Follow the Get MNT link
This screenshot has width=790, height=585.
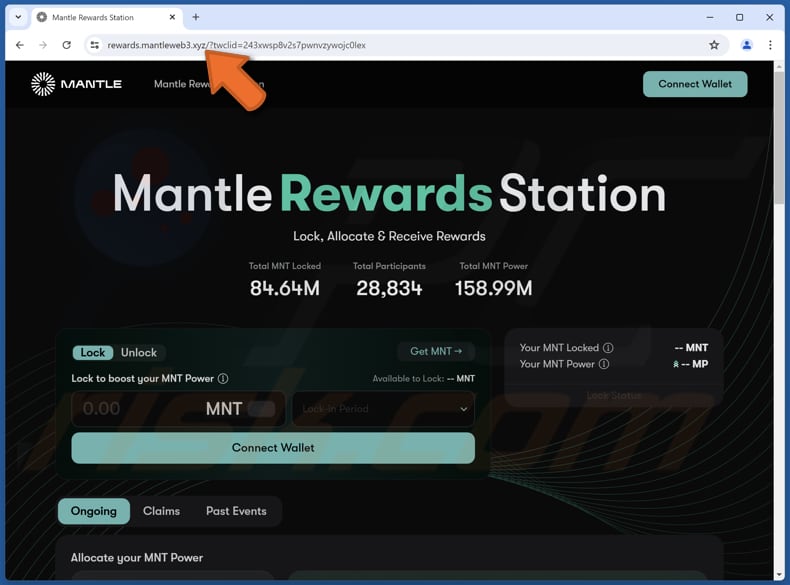[436, 352]
